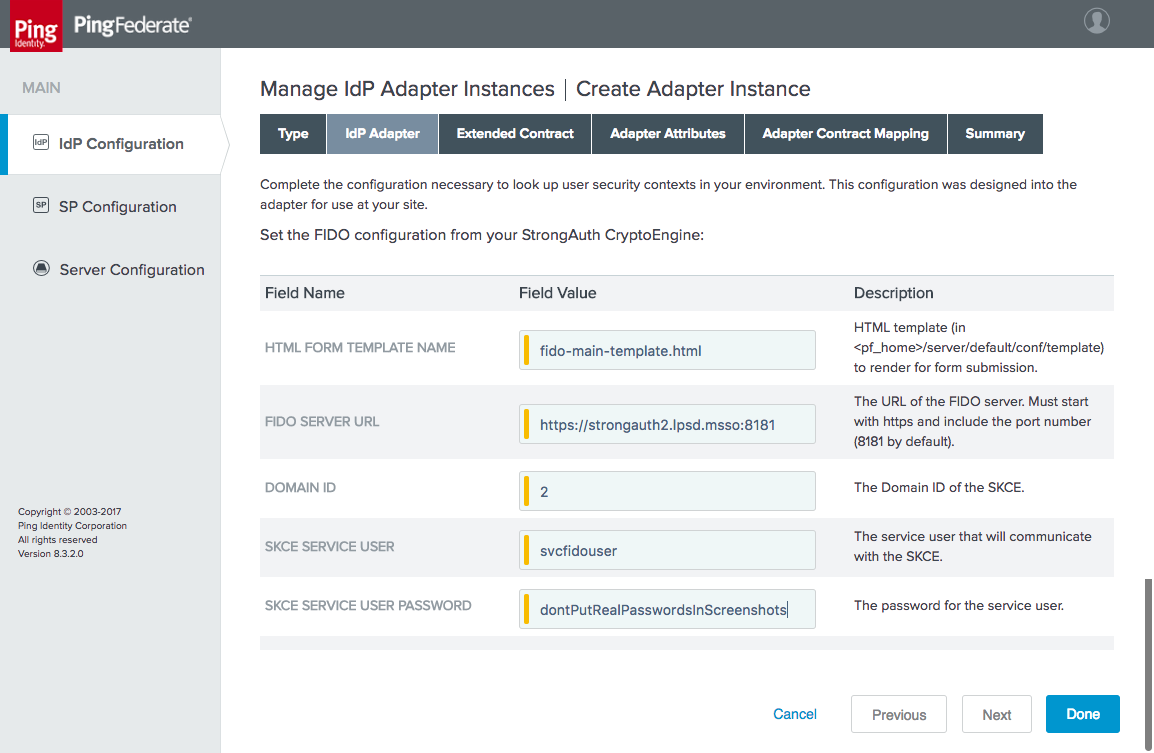Go back with the Previous button
1154x753 pixels.
click(899, 714)
